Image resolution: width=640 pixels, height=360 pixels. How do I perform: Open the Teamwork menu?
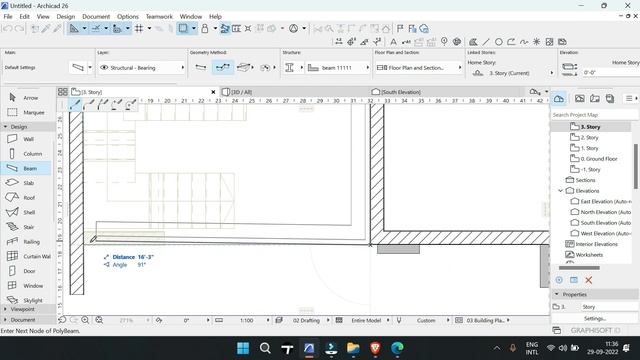(x=159, y=17)
